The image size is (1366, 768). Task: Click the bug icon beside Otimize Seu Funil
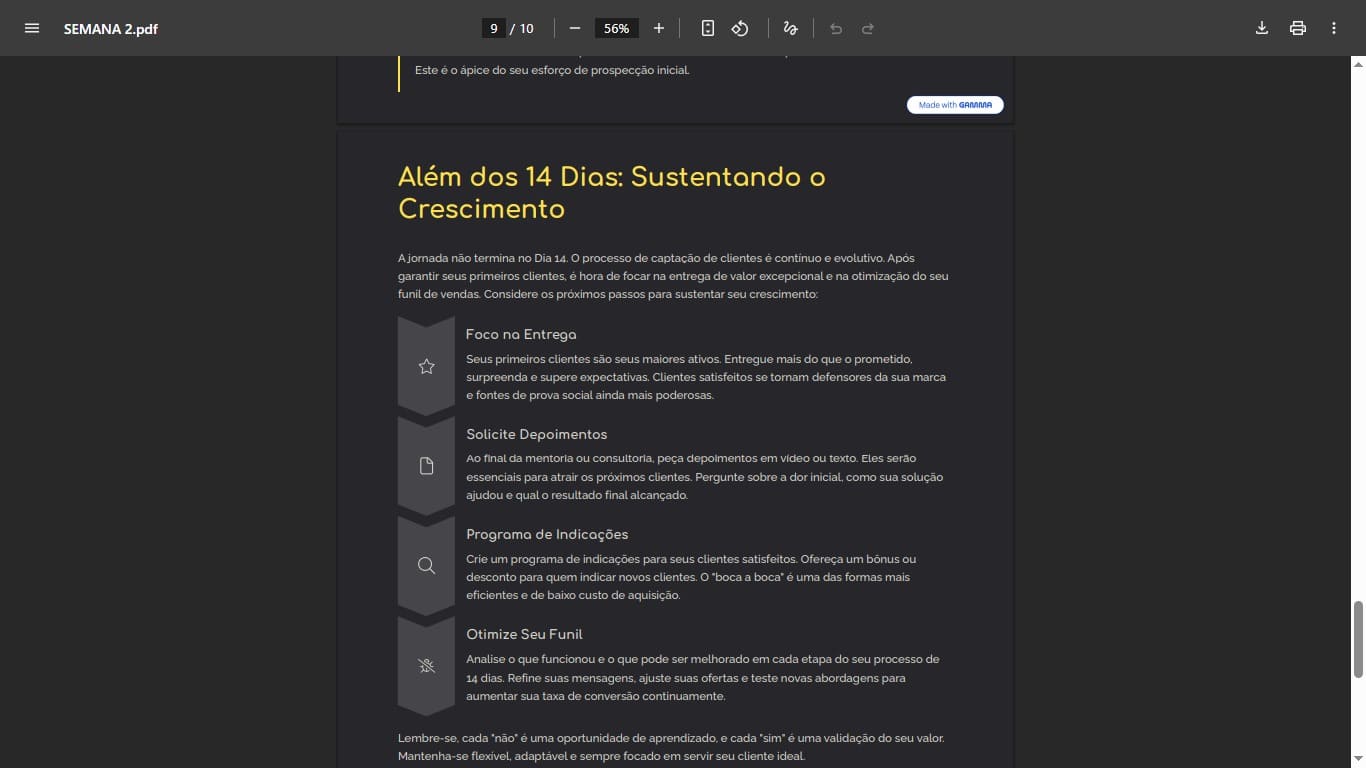point(426,666)
